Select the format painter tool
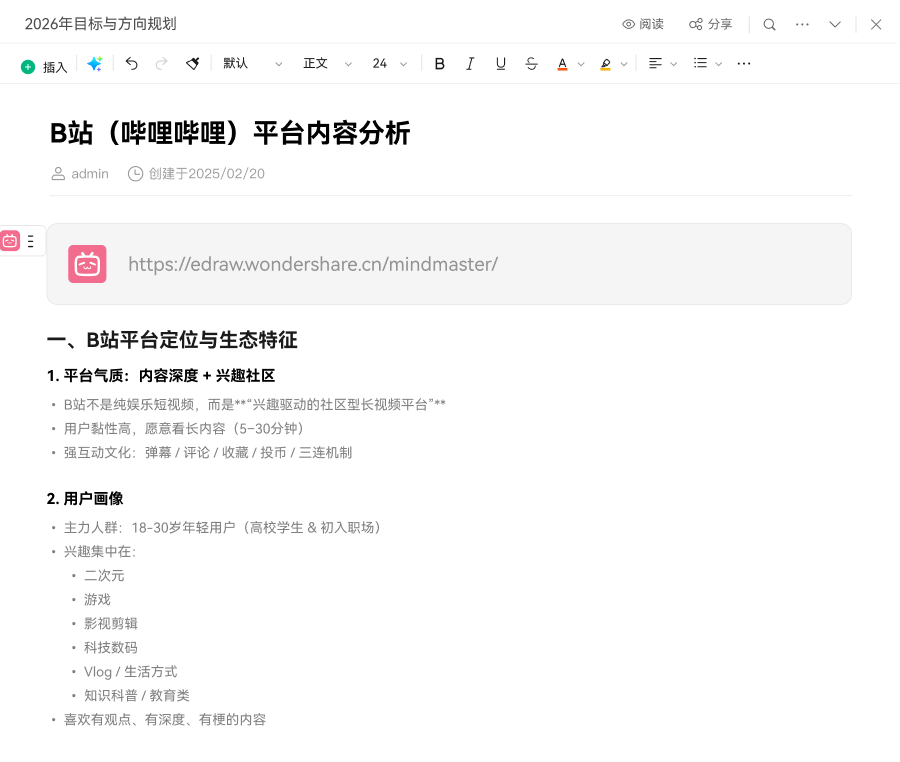Screen dimensions: 900x762 [x=192, y=64]
